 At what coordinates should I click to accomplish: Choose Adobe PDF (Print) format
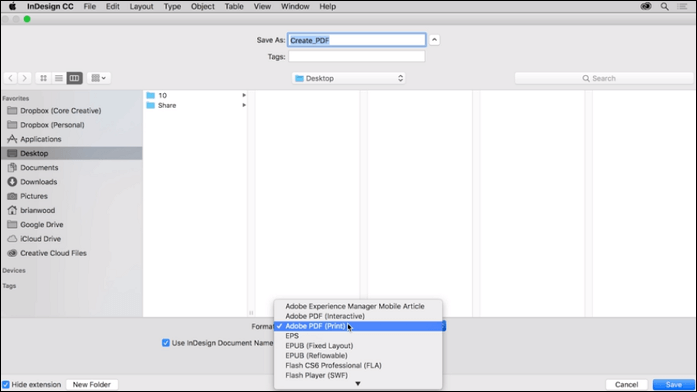(358, 326)
